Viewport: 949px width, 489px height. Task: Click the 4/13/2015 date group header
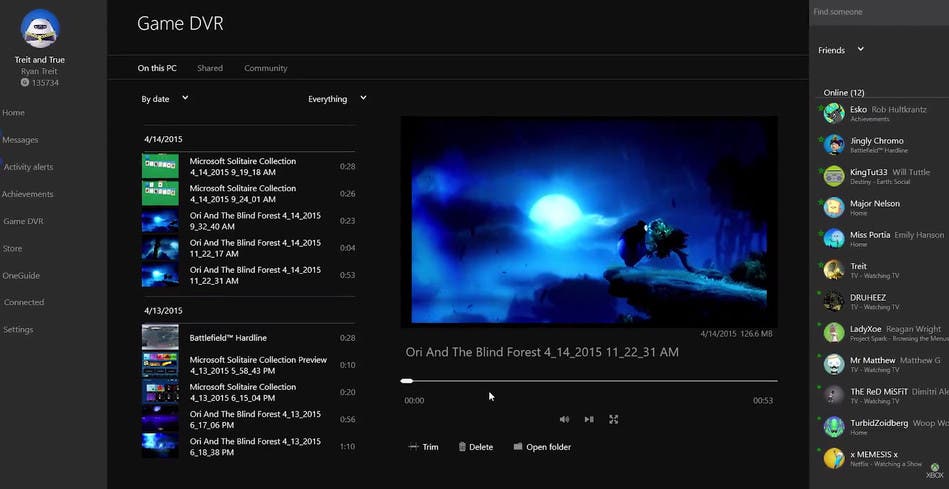(163, 310)
